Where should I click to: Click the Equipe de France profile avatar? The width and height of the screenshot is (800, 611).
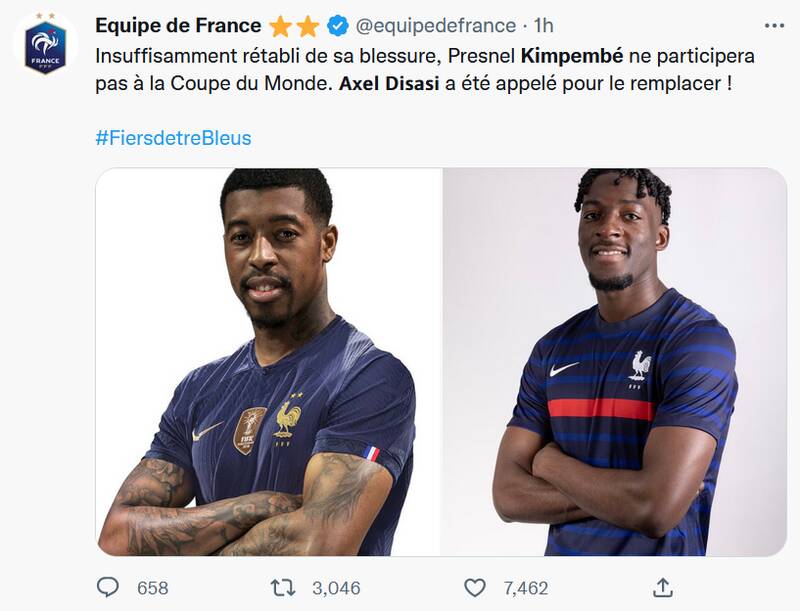click(45, 44)
